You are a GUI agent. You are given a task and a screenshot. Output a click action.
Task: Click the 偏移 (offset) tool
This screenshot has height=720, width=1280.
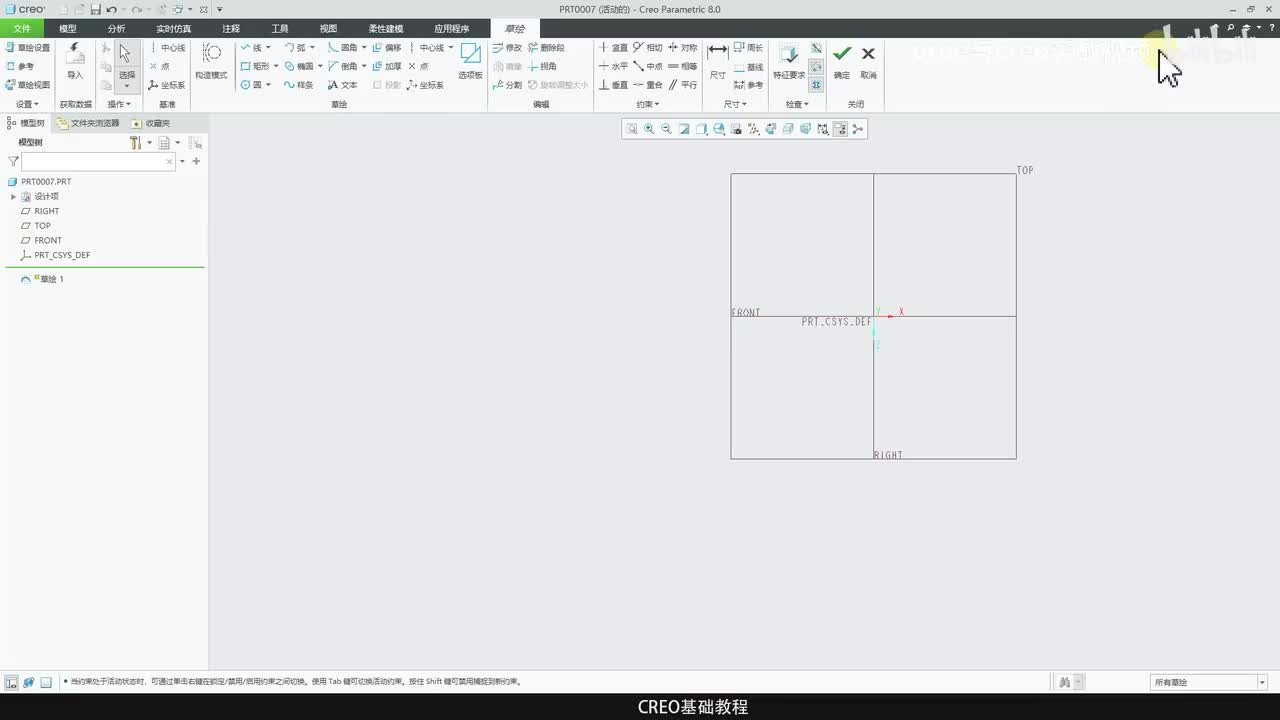pyautogui.click(x=386, y=47)
